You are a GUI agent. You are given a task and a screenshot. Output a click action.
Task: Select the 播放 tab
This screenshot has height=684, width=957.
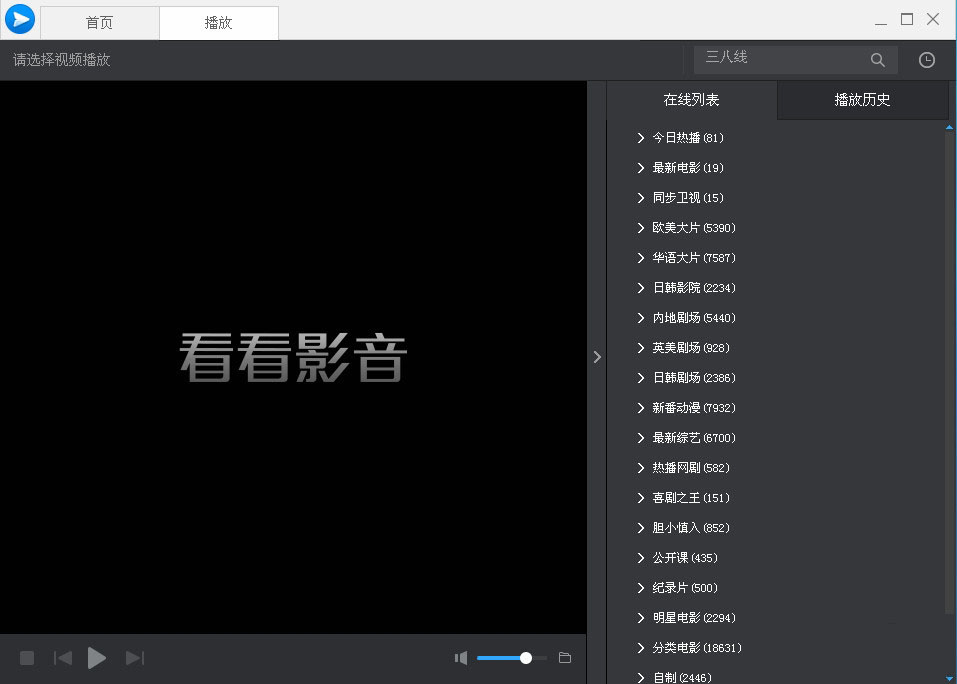tap(218, 23)
